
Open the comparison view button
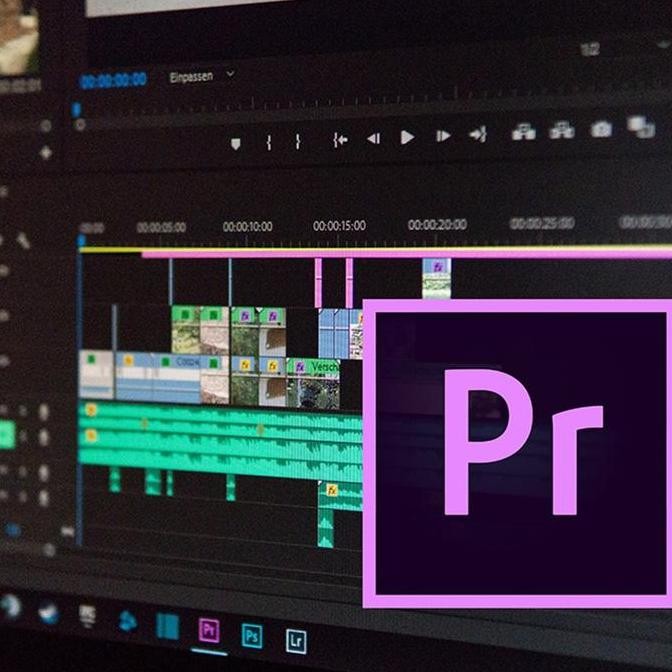click(x=641, y=126)
